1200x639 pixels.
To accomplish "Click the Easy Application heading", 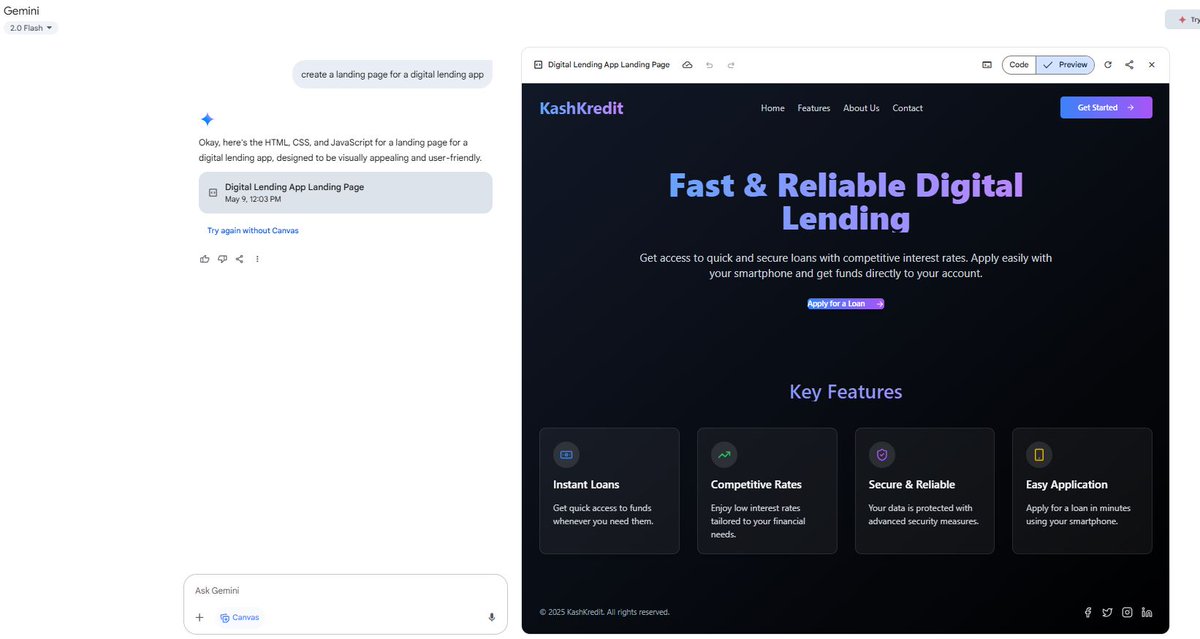I will click(x=1067, y=485).
